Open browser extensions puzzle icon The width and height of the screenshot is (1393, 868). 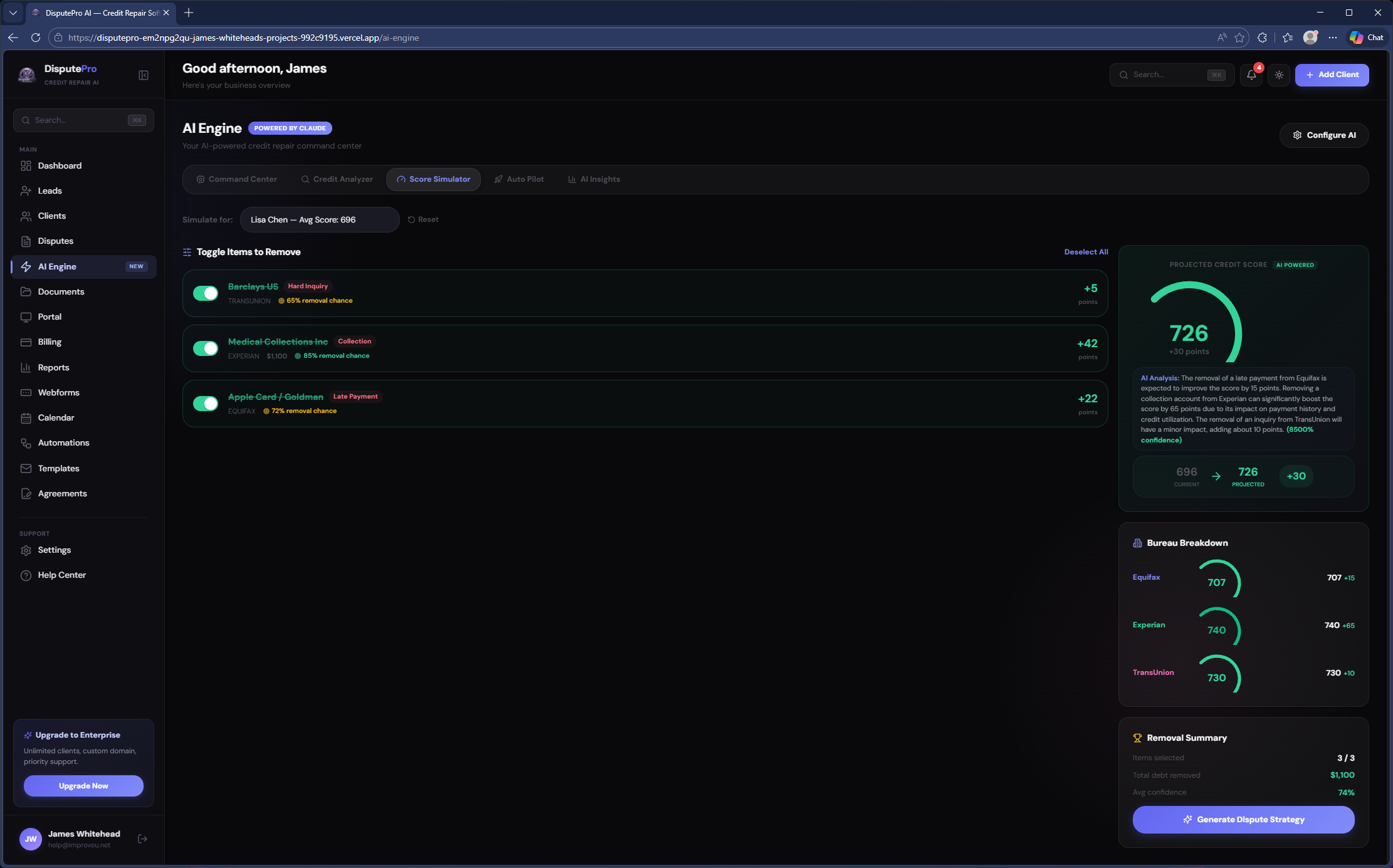pos(1262,38)
